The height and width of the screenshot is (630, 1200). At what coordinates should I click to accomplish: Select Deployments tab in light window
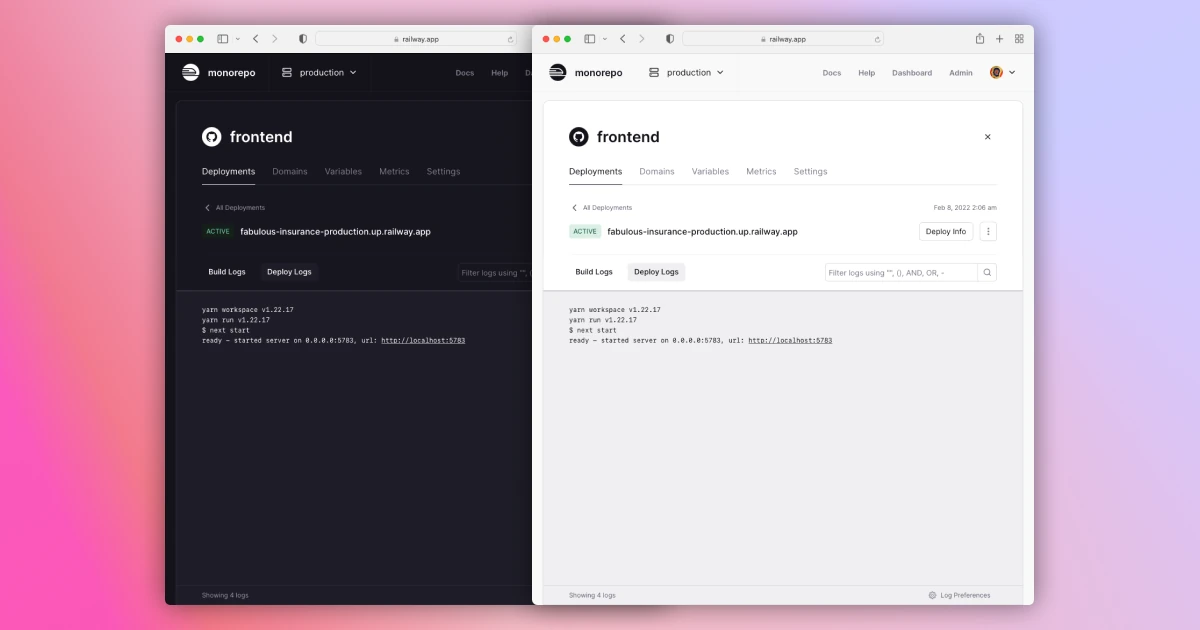coord(596,171)
